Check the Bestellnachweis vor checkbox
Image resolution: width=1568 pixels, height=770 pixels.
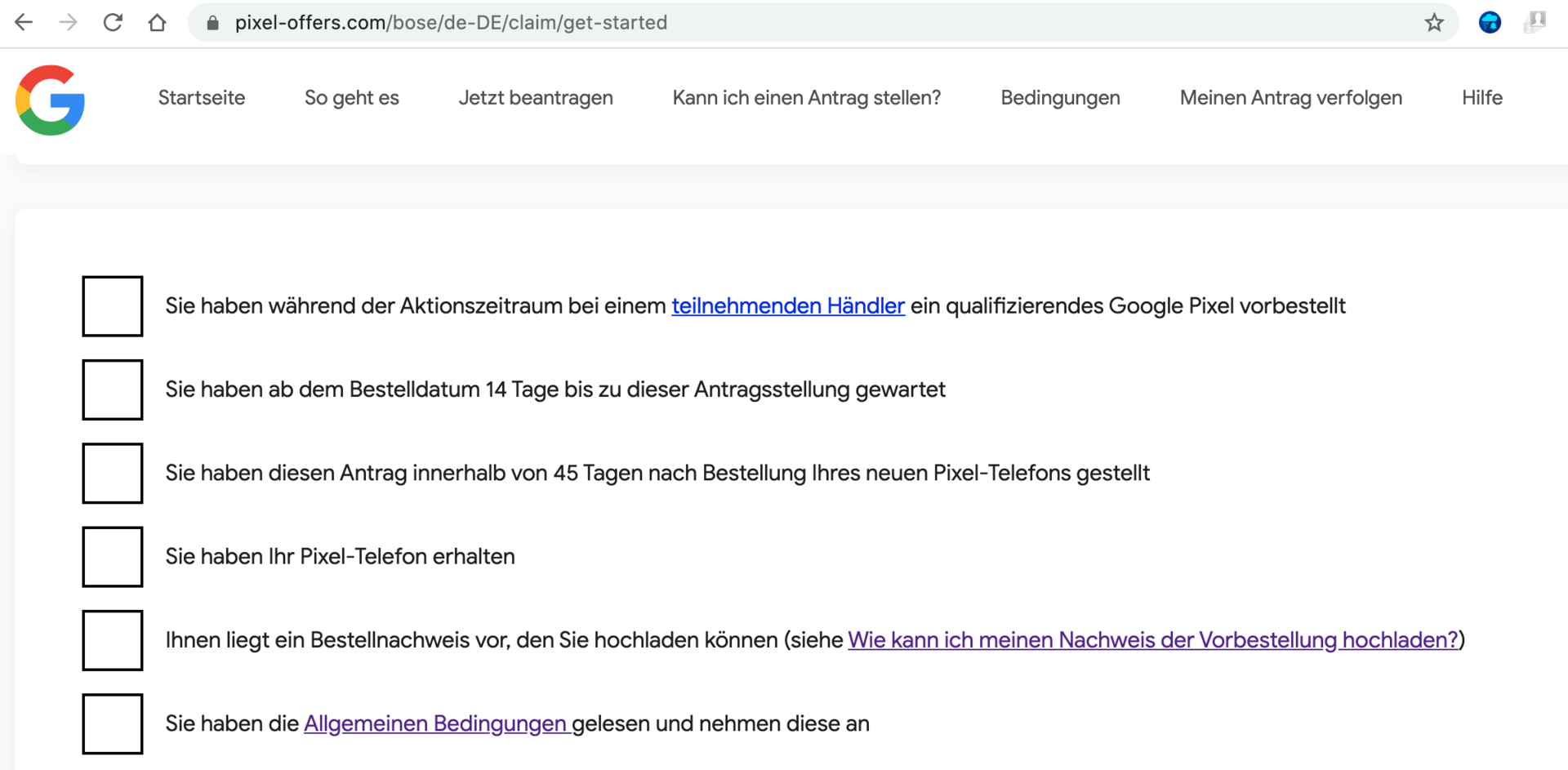coord(113,640)
